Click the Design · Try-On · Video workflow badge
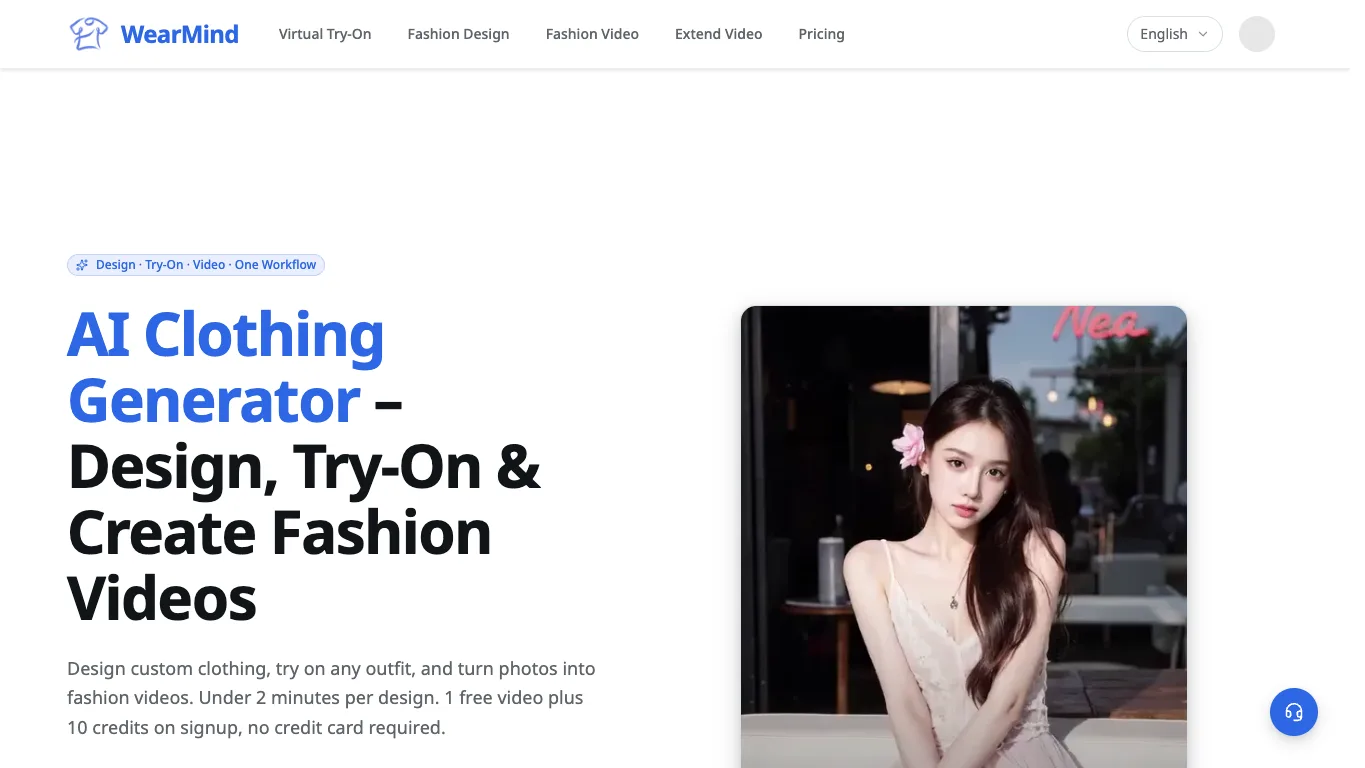 pyautogui.click(x=196, y=265)
